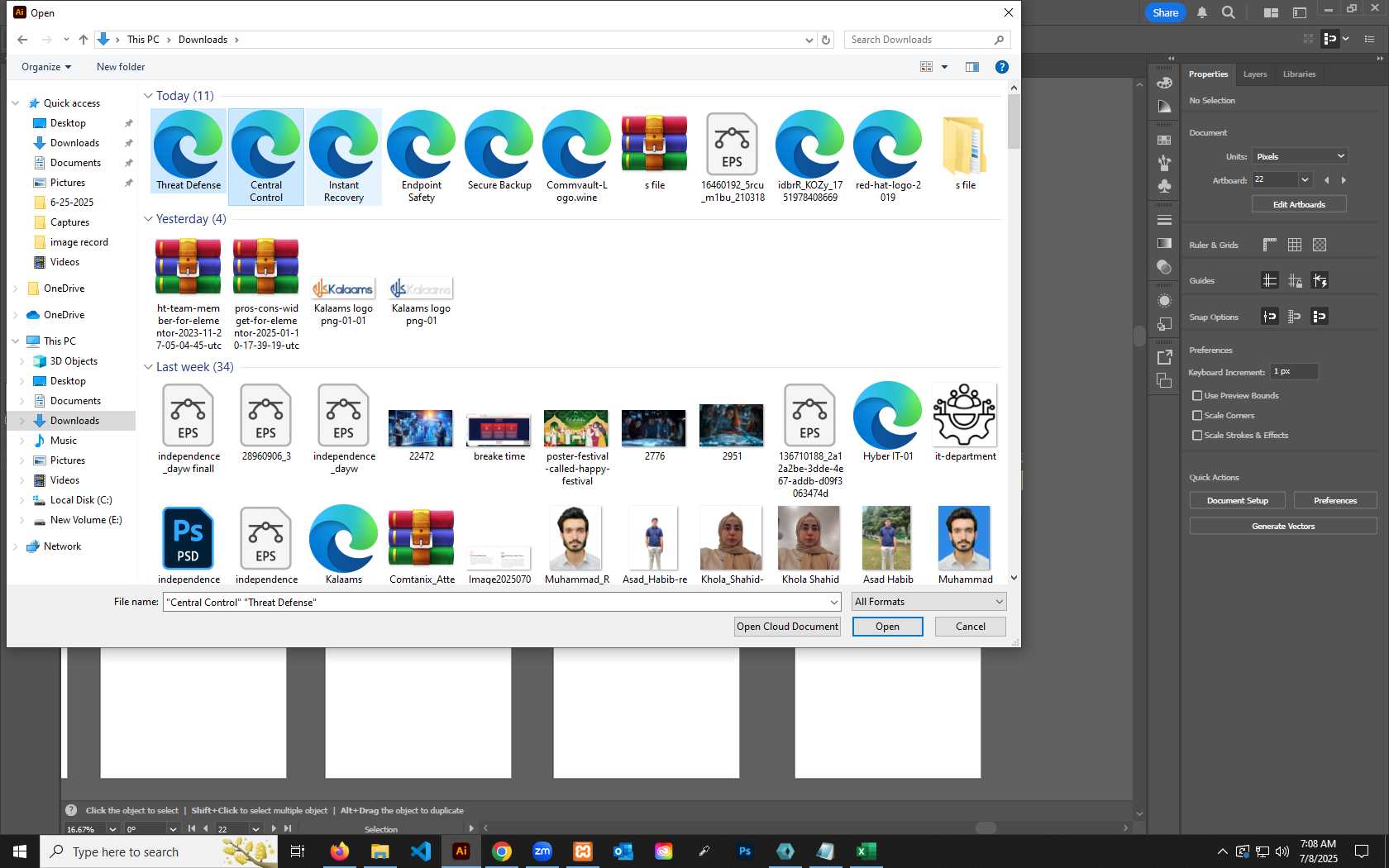The height and width of the screenshot is (868, 1389).
Task: Open the Organize menu
Action: [x=46, y=67]
